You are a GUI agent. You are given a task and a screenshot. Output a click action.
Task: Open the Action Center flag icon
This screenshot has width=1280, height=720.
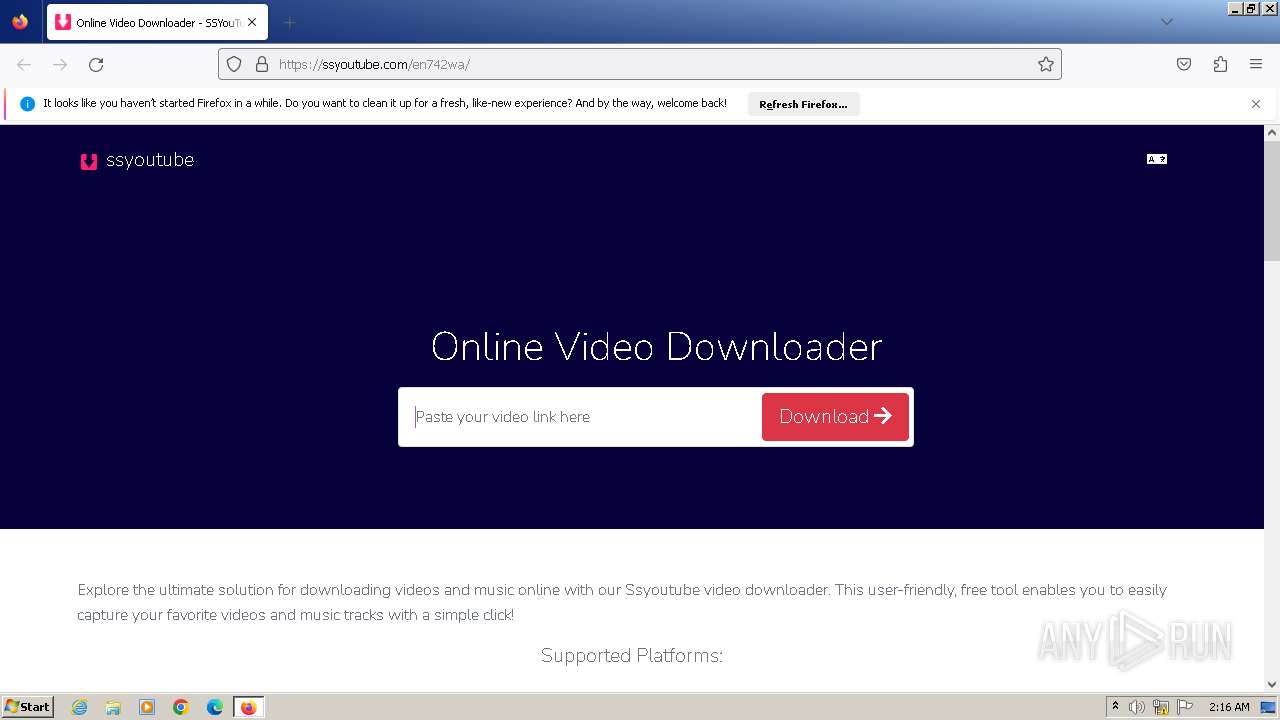click(1185, 707)
